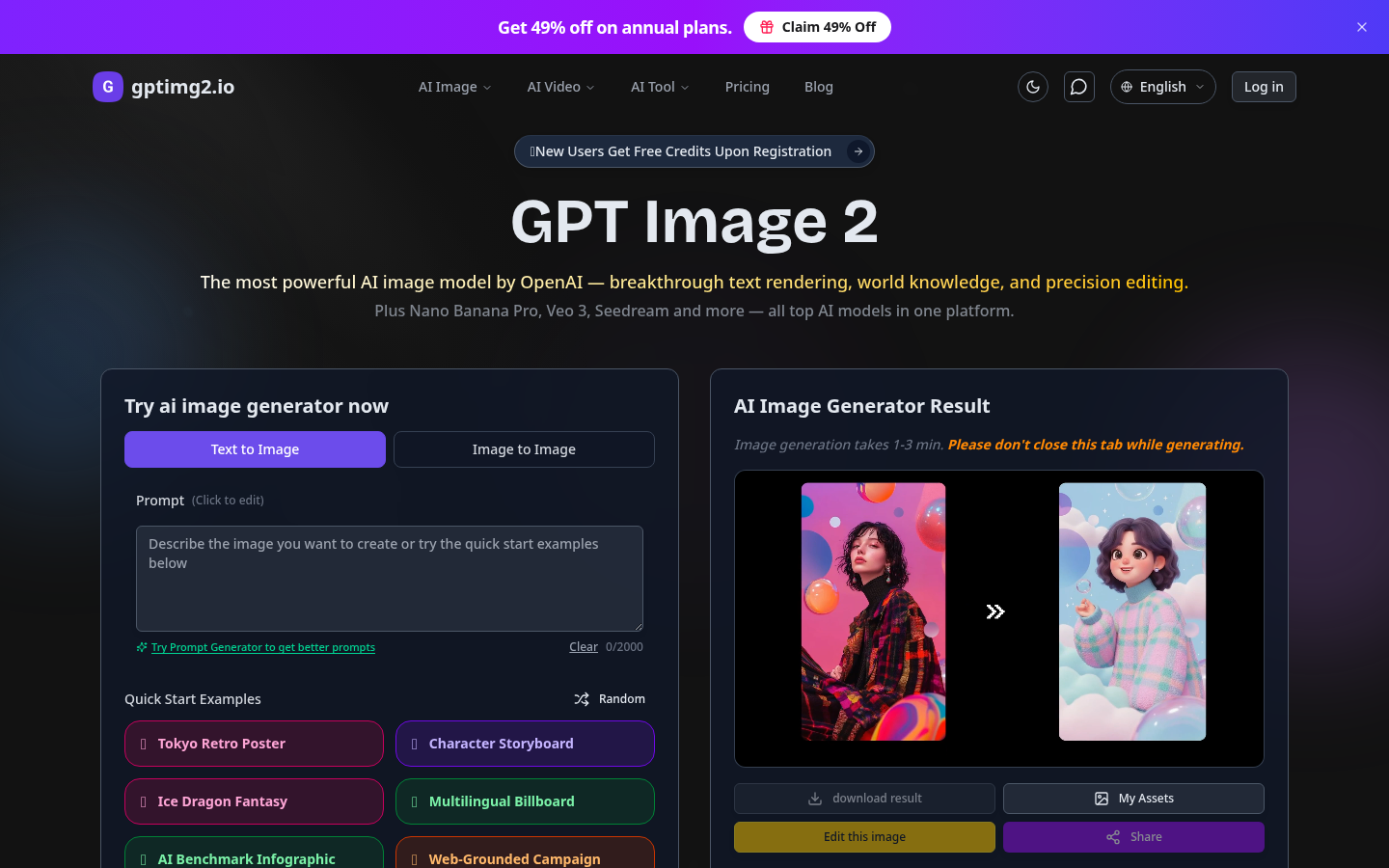1389x868 pixels.
Task: Navigate to the Blog section
Action: click(x=819, y=87)
